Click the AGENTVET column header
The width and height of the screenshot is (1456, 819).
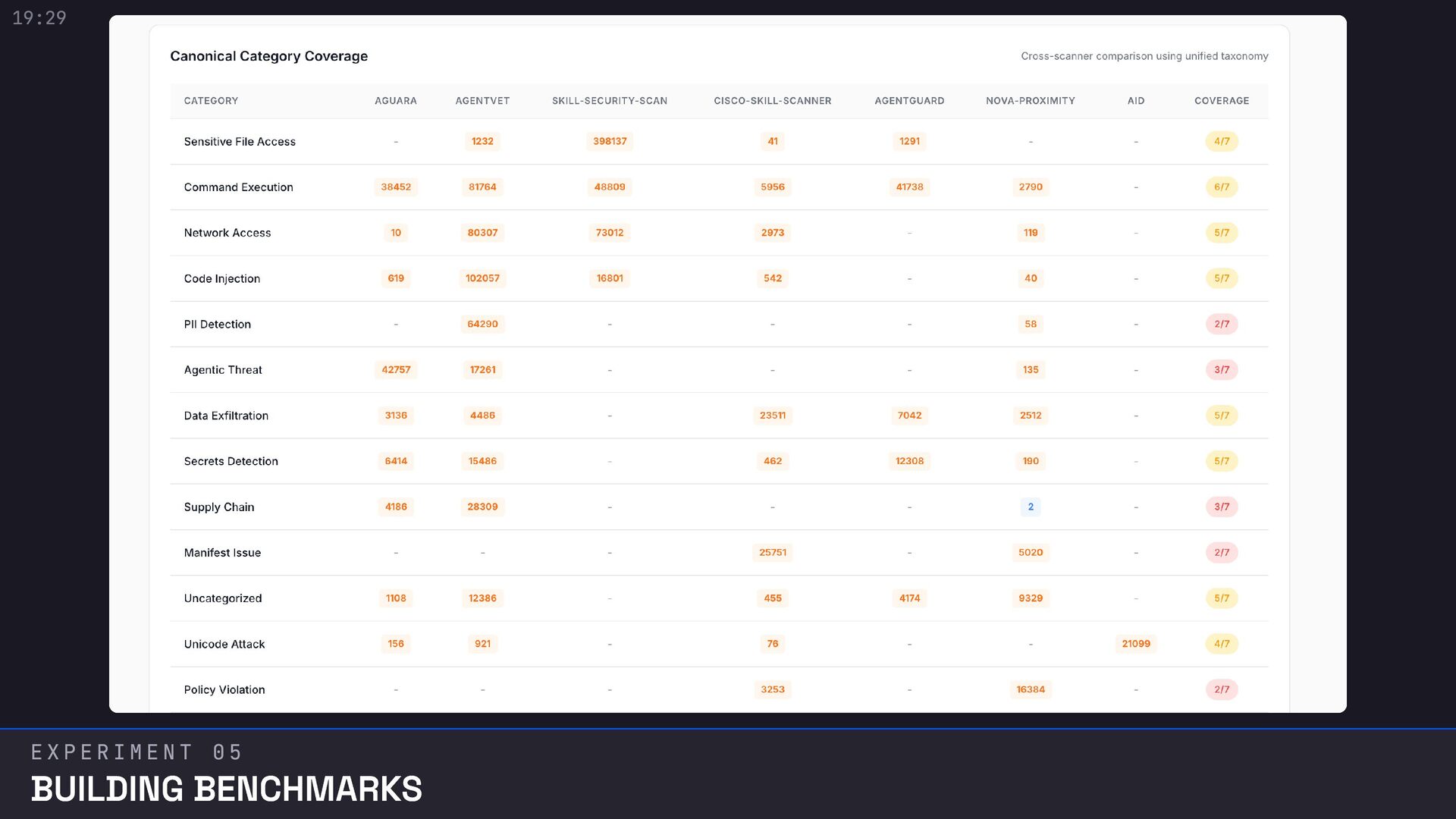(482, 101)
